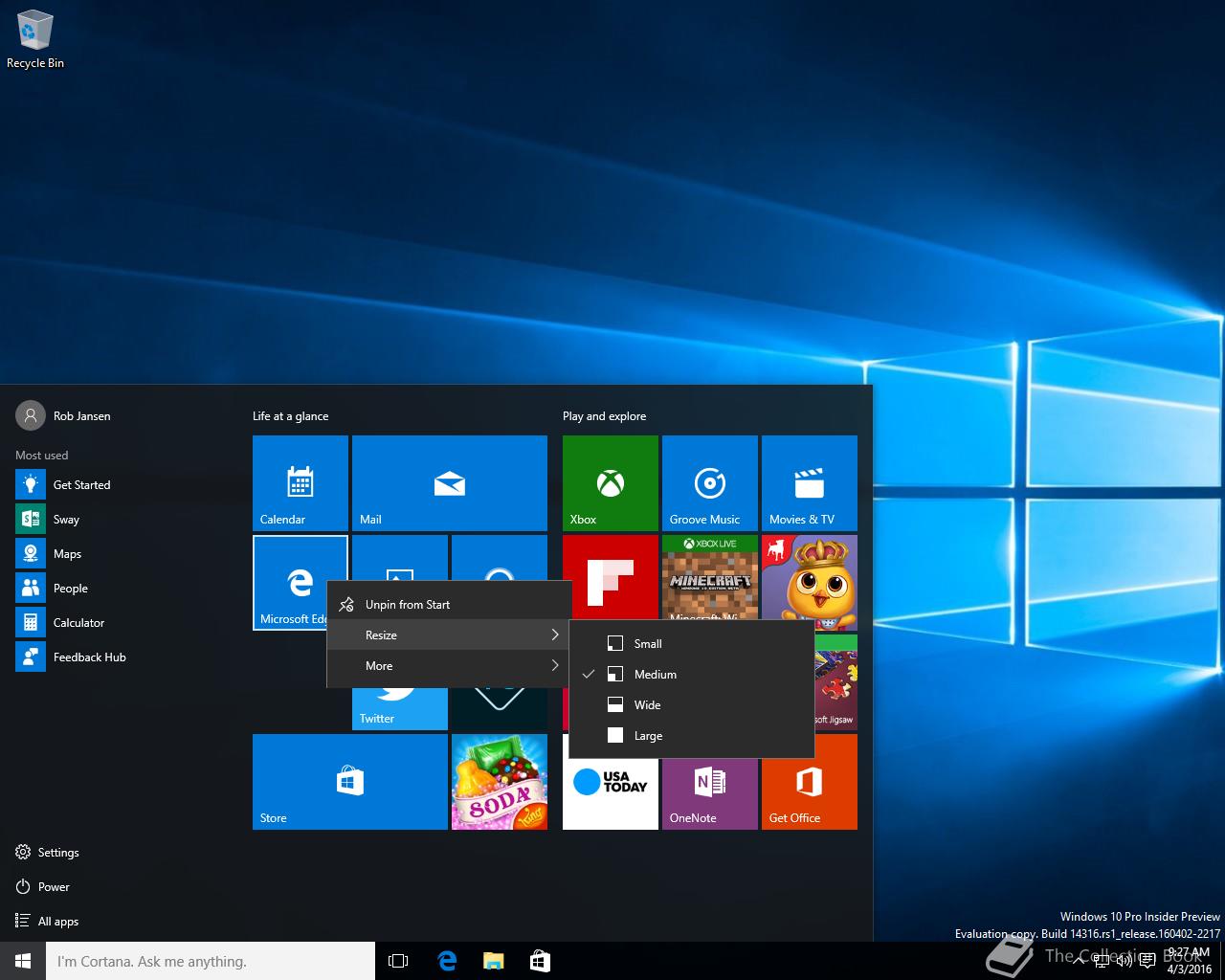
Task: Open the crowned bird game tile
Action: click(810, 576)
